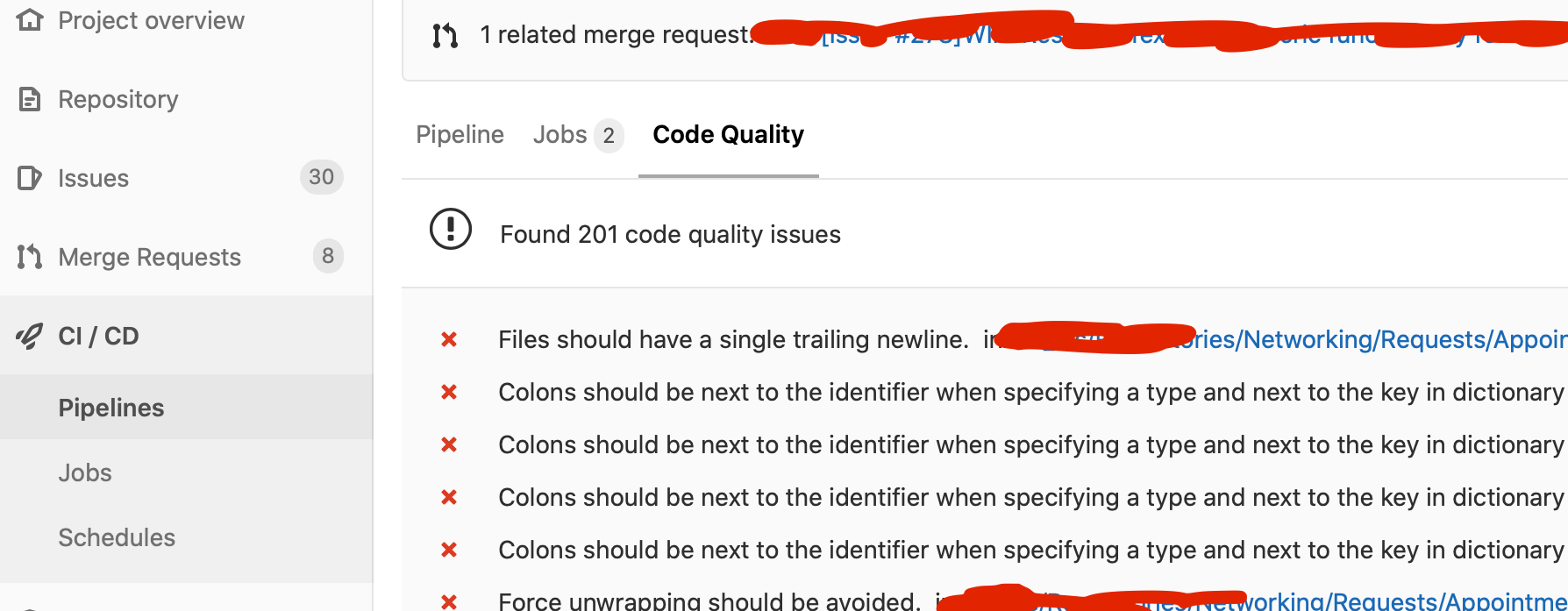Select the Code Quality tab

(x=728, y=135)
